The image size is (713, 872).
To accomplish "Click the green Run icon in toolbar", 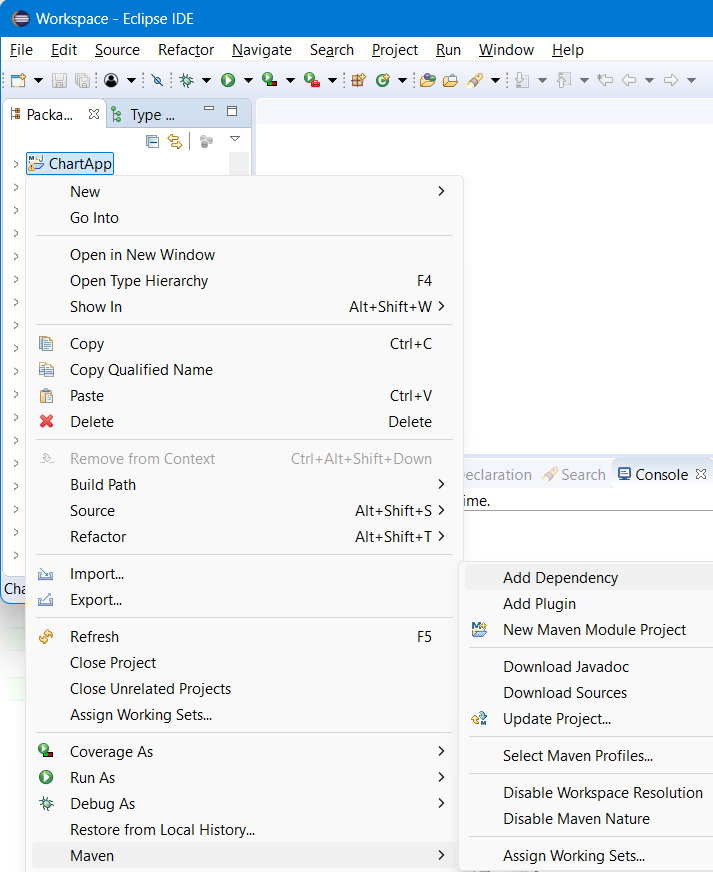I will 228,81.
